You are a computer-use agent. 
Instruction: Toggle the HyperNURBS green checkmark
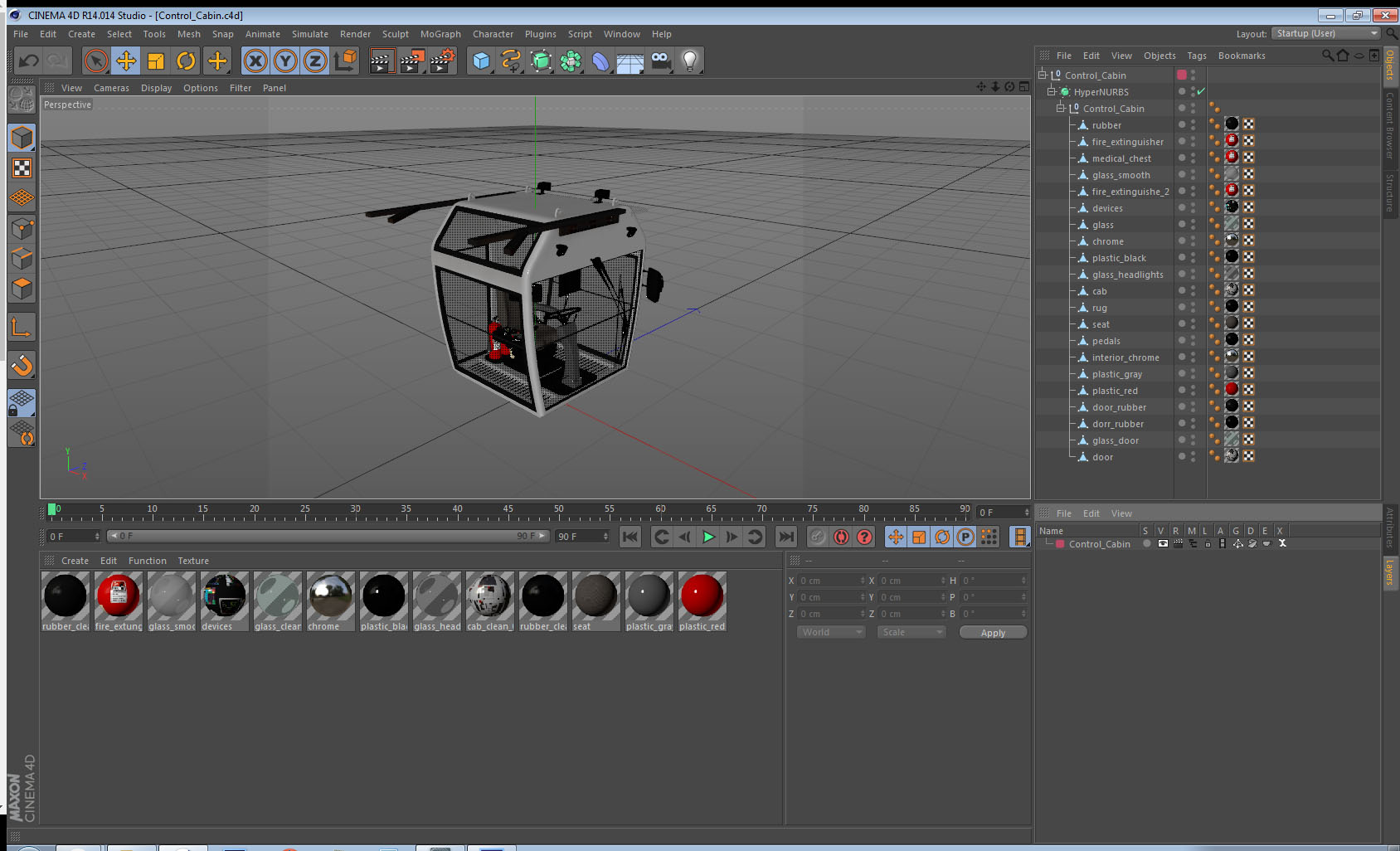pos(1201,91)
